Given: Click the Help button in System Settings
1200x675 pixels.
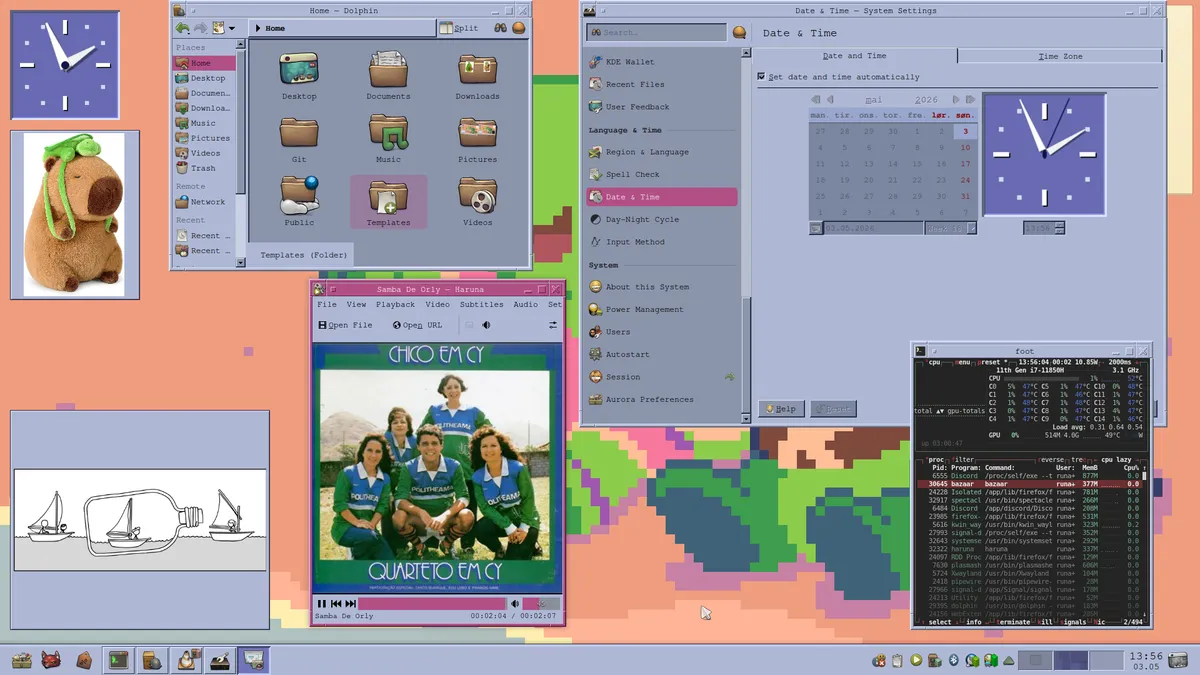Looking at the screenshot, I should (x=781, y=409).
